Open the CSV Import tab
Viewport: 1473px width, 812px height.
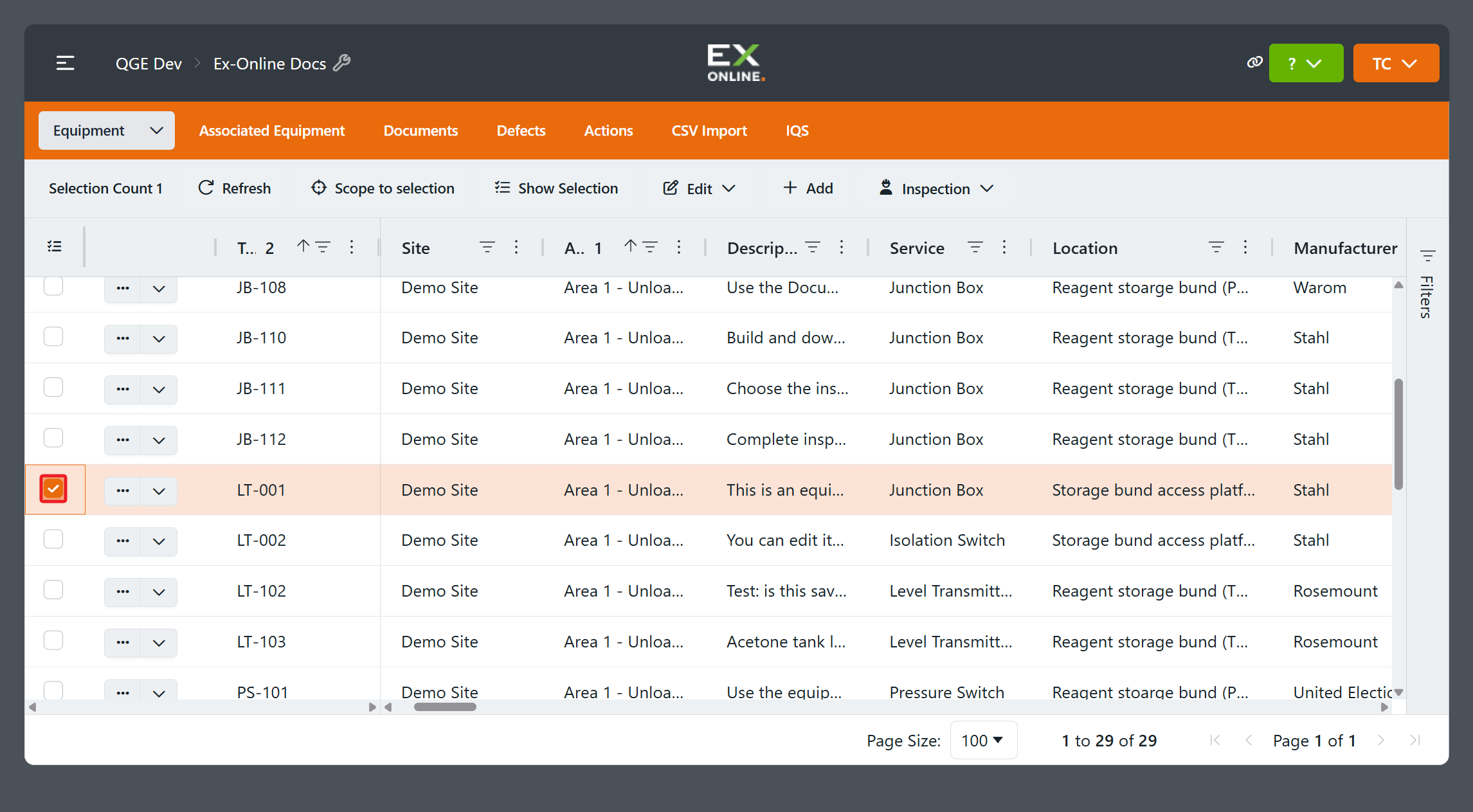tap(709, 131)
